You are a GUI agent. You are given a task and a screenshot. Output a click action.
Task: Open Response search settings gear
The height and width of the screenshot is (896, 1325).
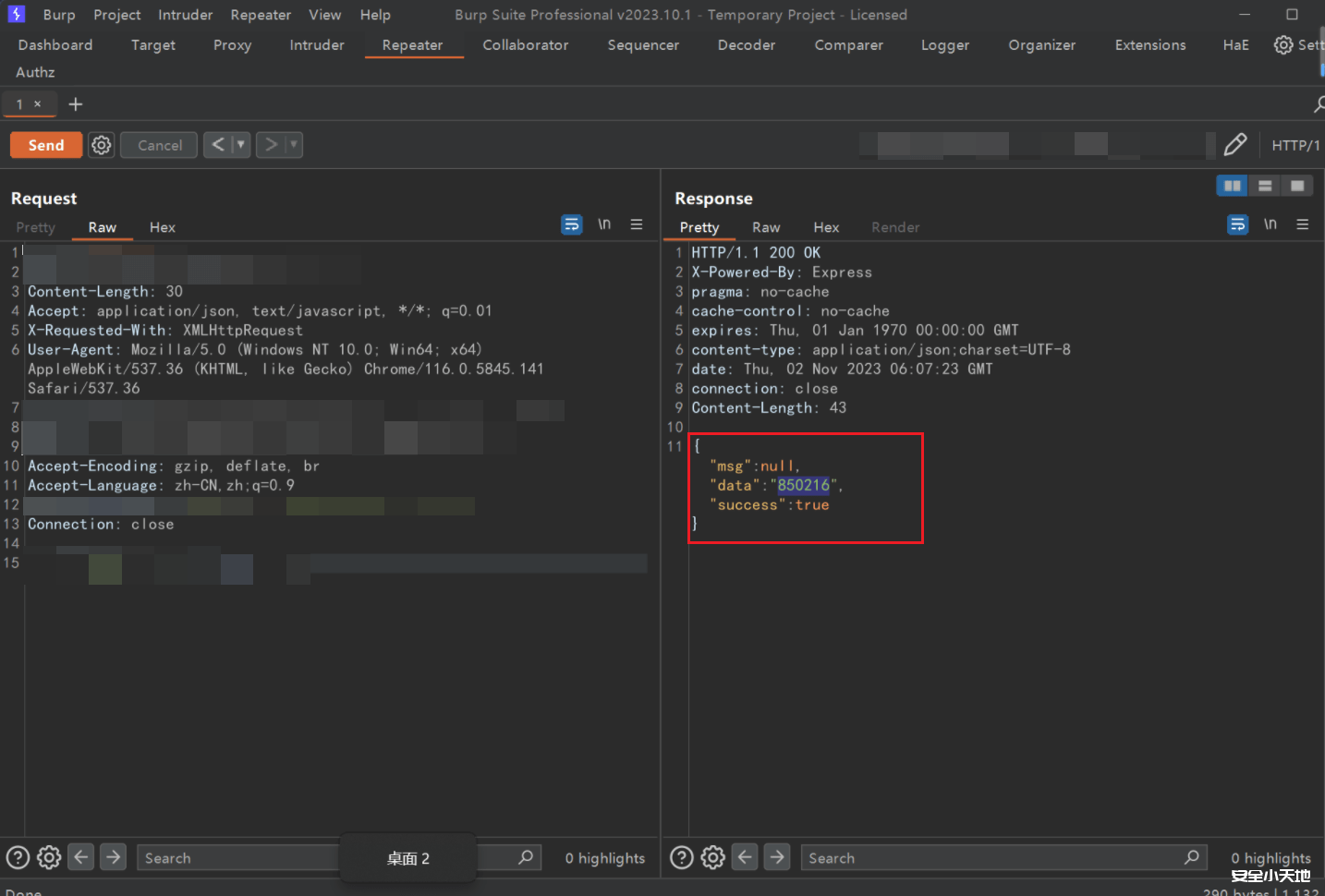click(712, 857)
